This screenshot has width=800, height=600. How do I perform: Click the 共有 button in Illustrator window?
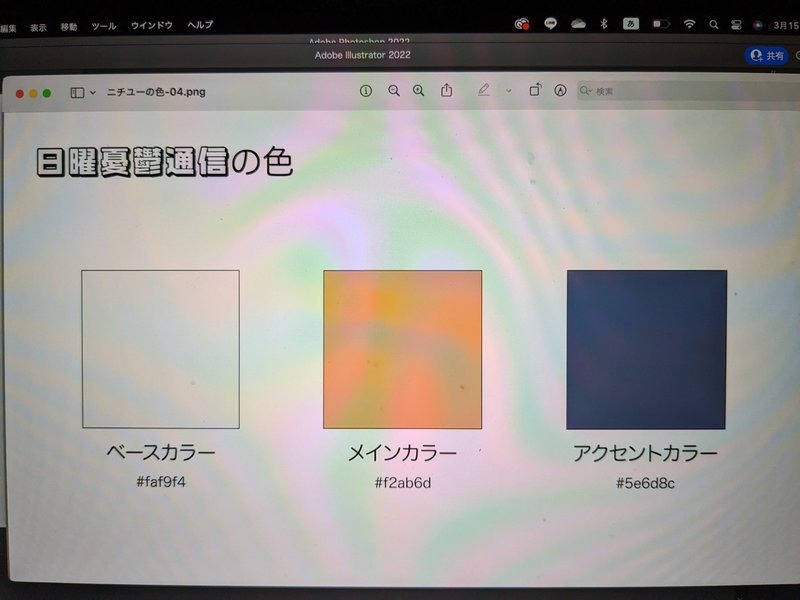pyautogui.click(x=767, y=55)
